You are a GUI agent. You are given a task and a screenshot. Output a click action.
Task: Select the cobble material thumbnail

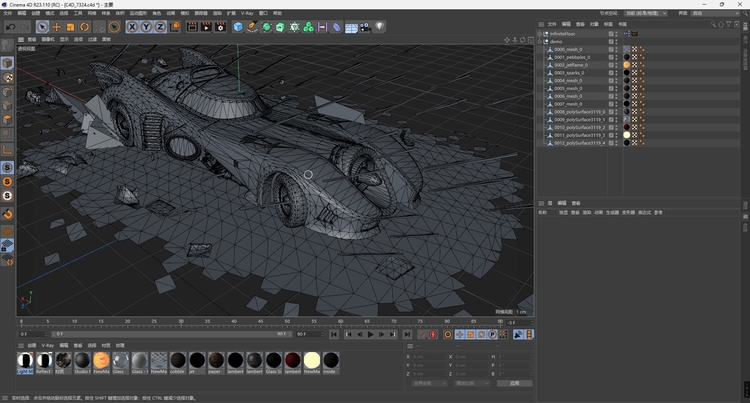(177, 363)
